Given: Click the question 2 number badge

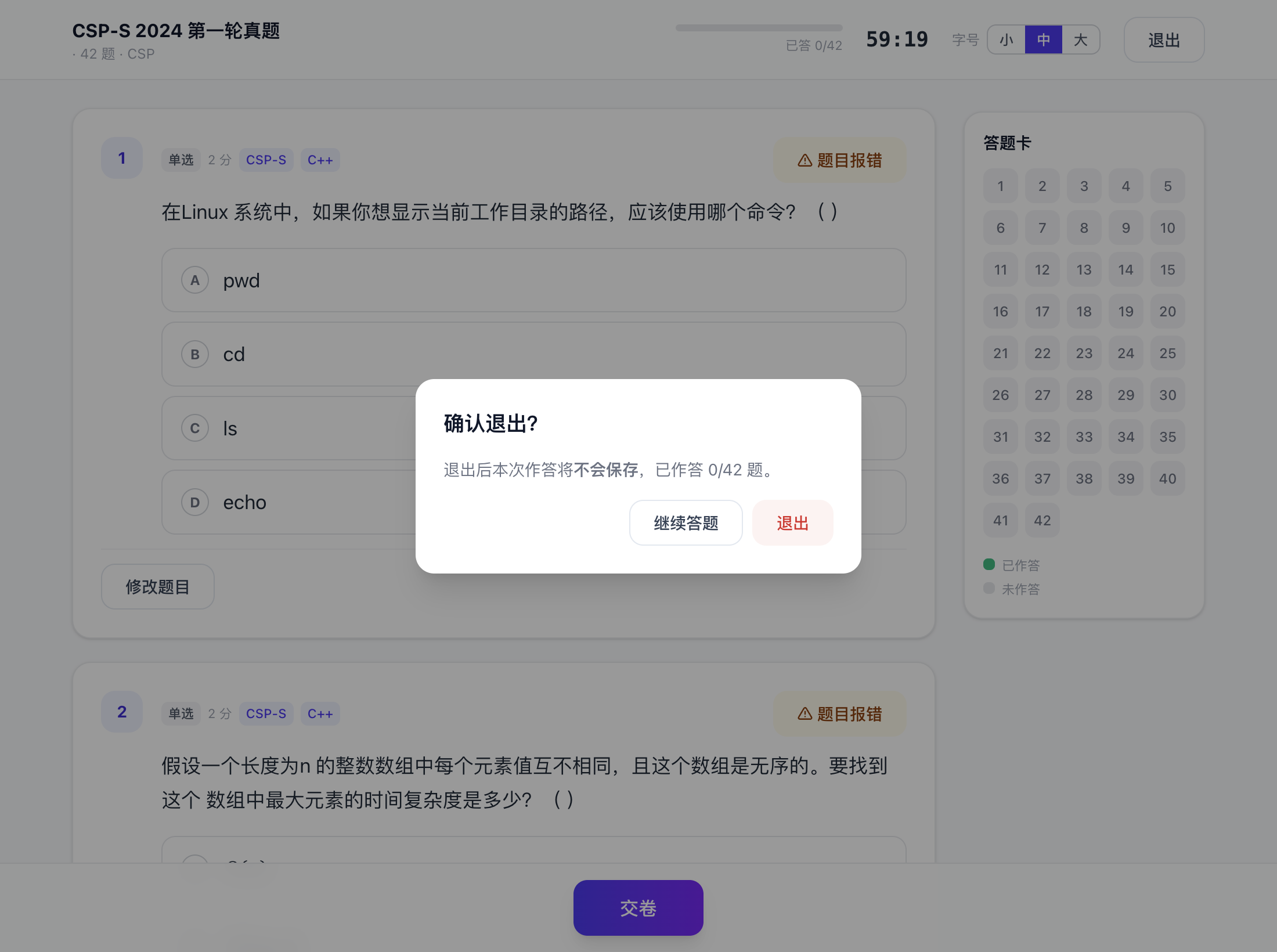Looking at the screenshot, I should (x=122, y=712).
